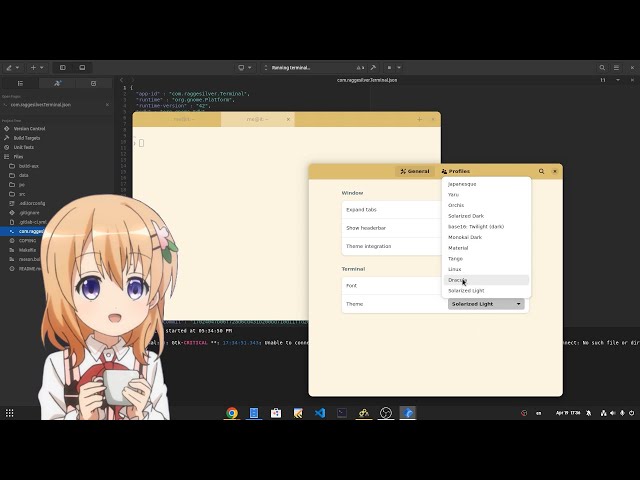The height and width of the screenshot is (480, 640).
Task: Switch to Profiles tab in preferences
Action: point(456,171)
